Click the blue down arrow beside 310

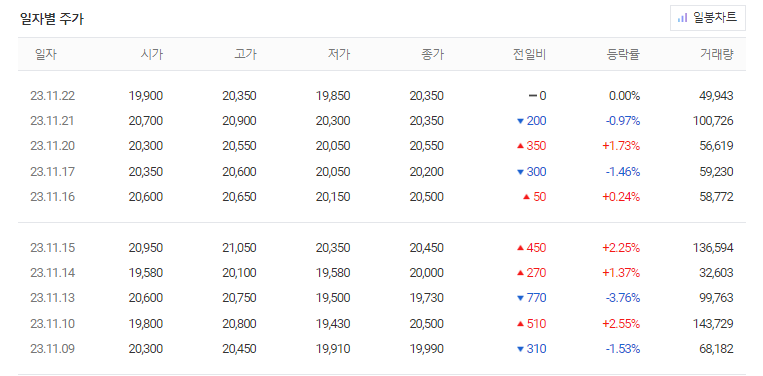click(520, 349)
